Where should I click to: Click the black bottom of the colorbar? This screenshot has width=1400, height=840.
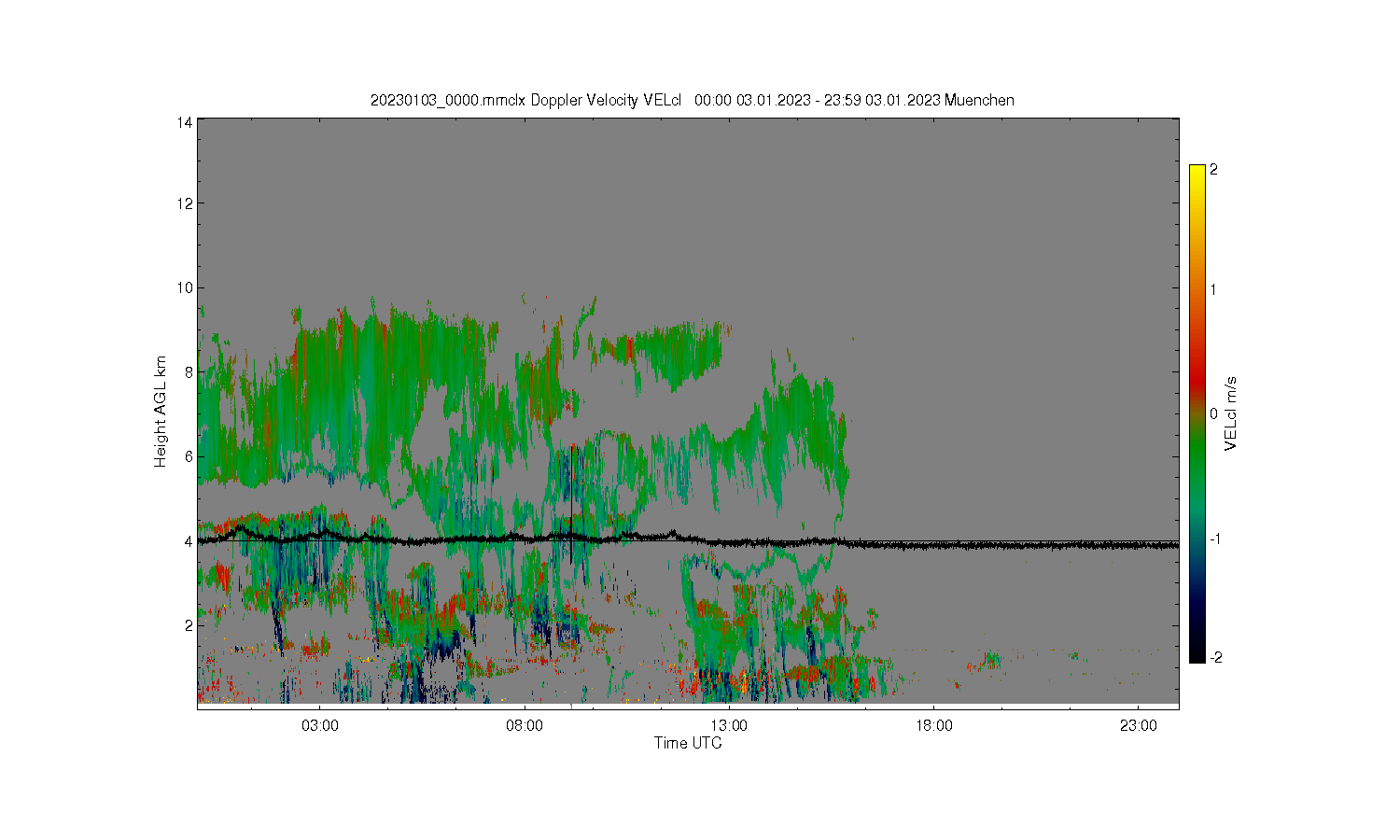point(1197,654)
